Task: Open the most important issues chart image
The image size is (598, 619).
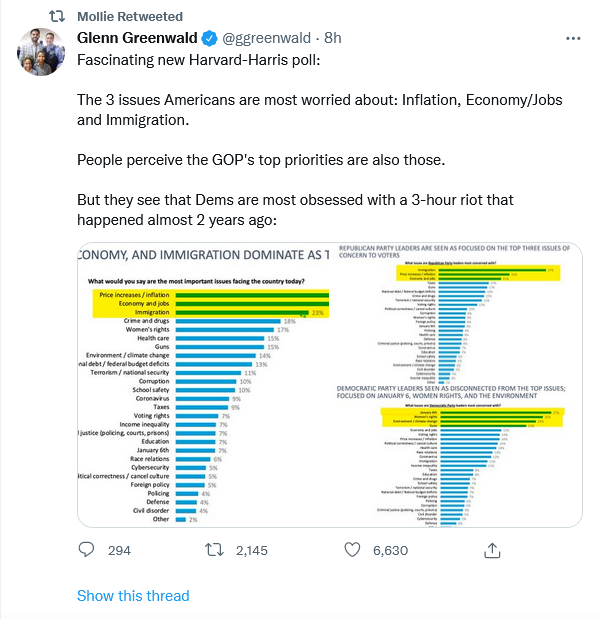Action: (x=203, y=385)
